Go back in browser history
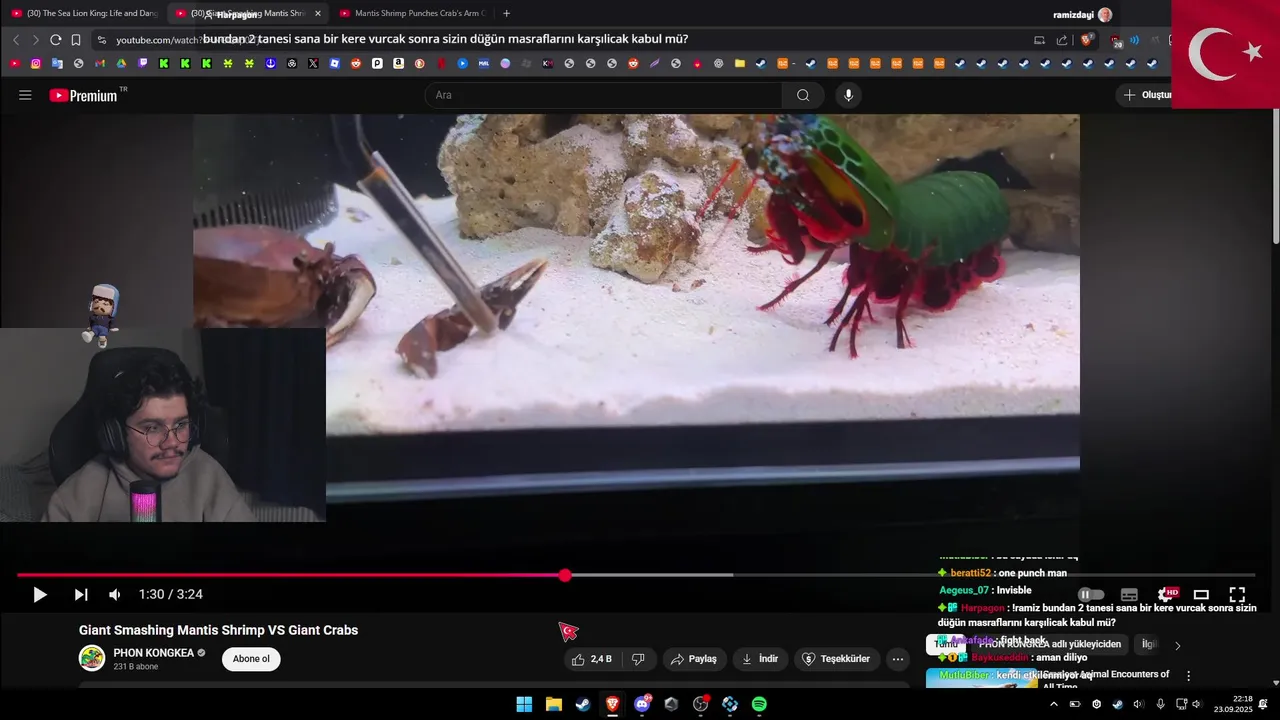 point(16,40)
